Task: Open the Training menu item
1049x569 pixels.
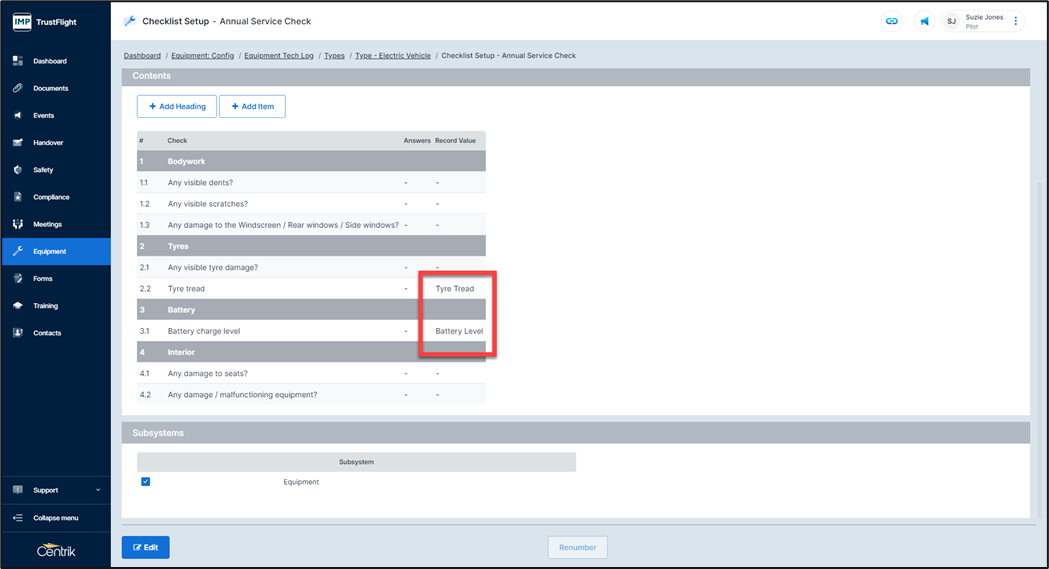Action: (56, 306)
